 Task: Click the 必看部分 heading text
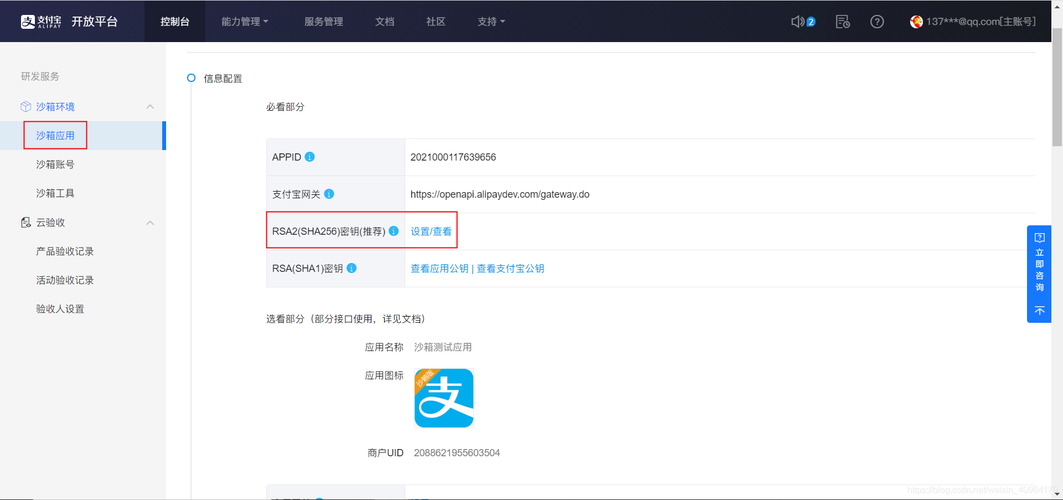tap(285, 107)
